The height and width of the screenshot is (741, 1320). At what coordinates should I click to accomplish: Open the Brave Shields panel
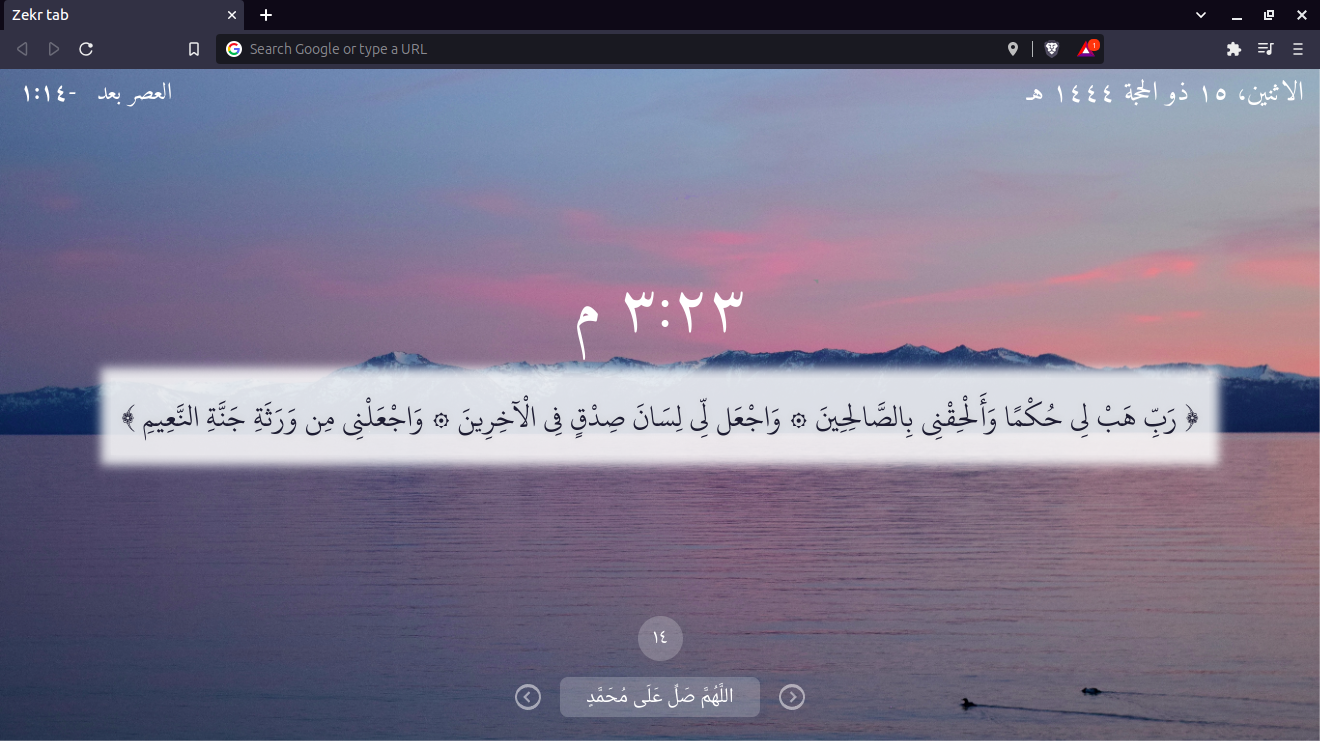pos(1051,48)
